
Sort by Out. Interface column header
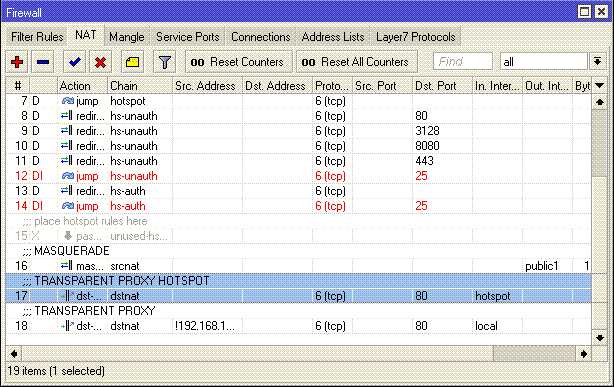547,86
